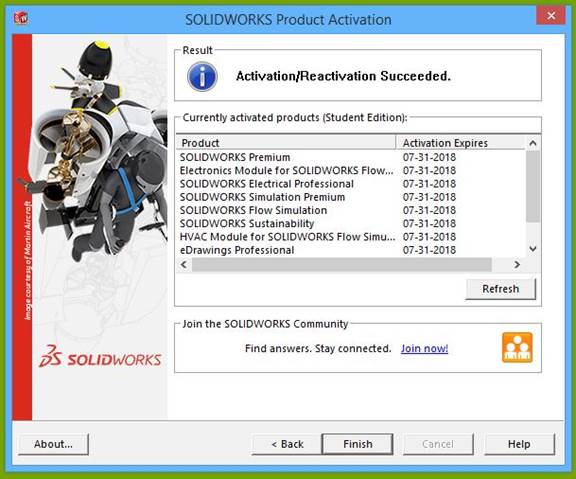Open the Join now! link
The width and height of the screenshot is (576, 479).
pyautogui.click(x=424, y=348)
